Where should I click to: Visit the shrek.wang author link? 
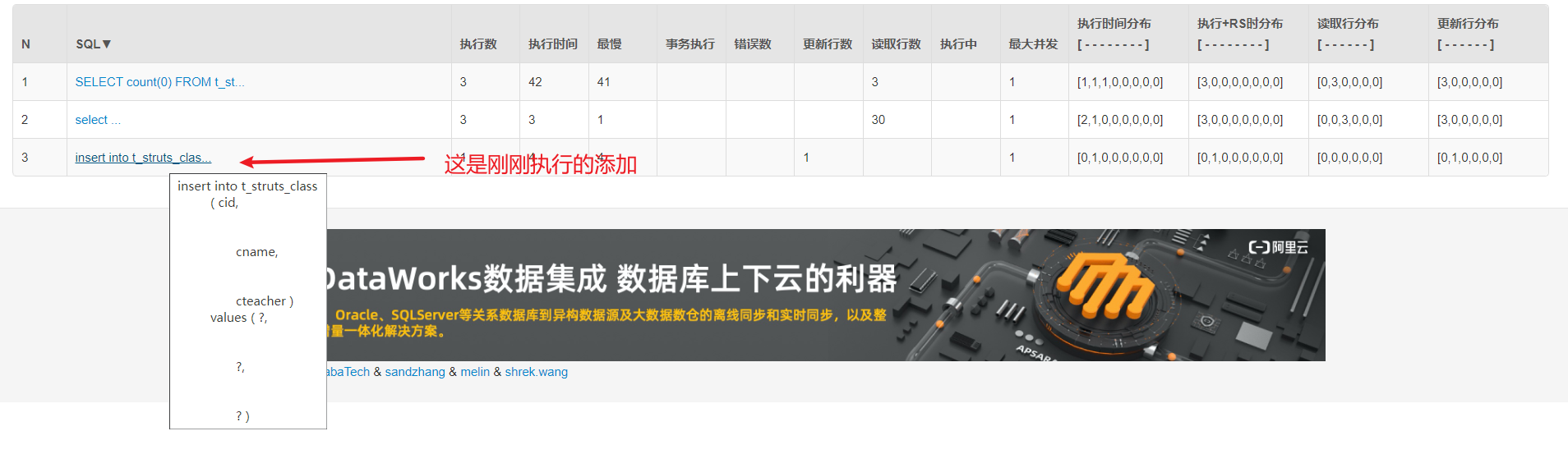pos(536,372)
